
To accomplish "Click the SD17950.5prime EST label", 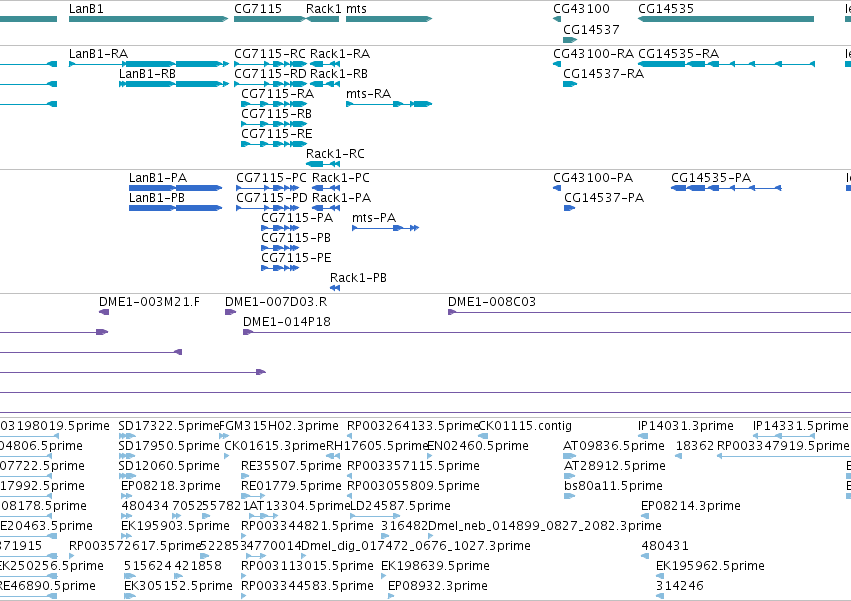I will click(169, 446).
